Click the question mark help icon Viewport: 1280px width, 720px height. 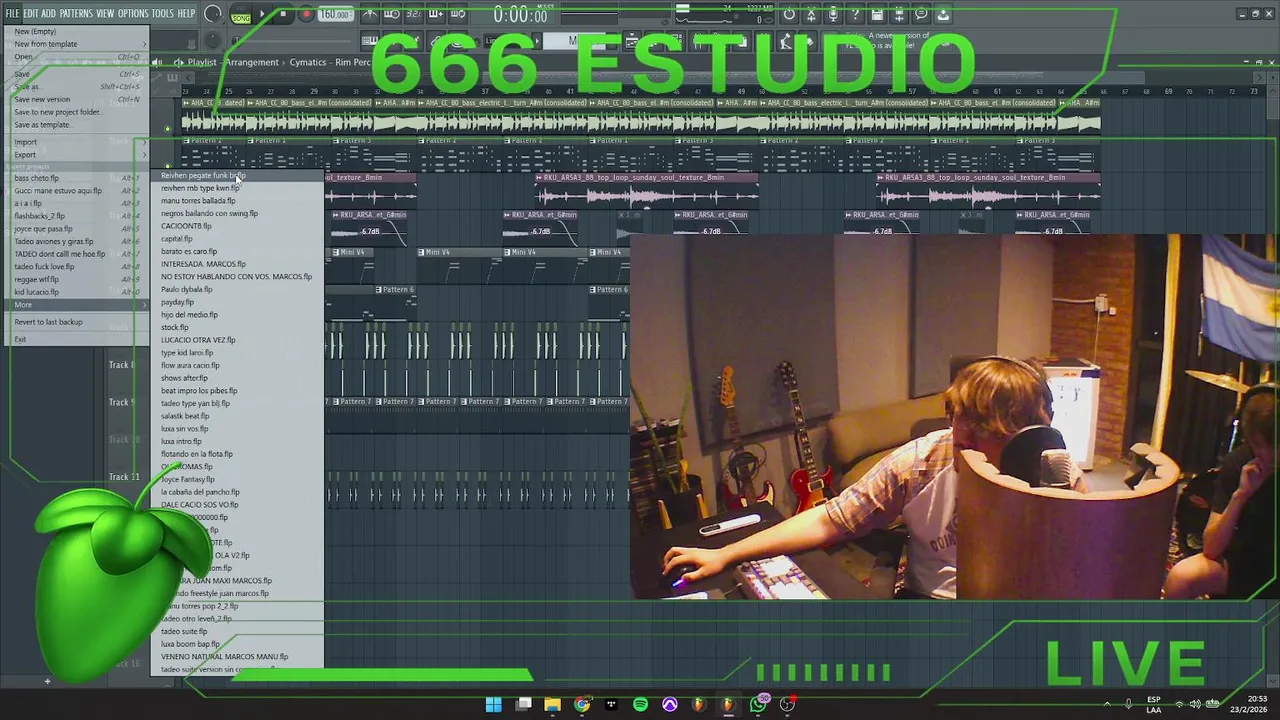[x=855, y=15]
